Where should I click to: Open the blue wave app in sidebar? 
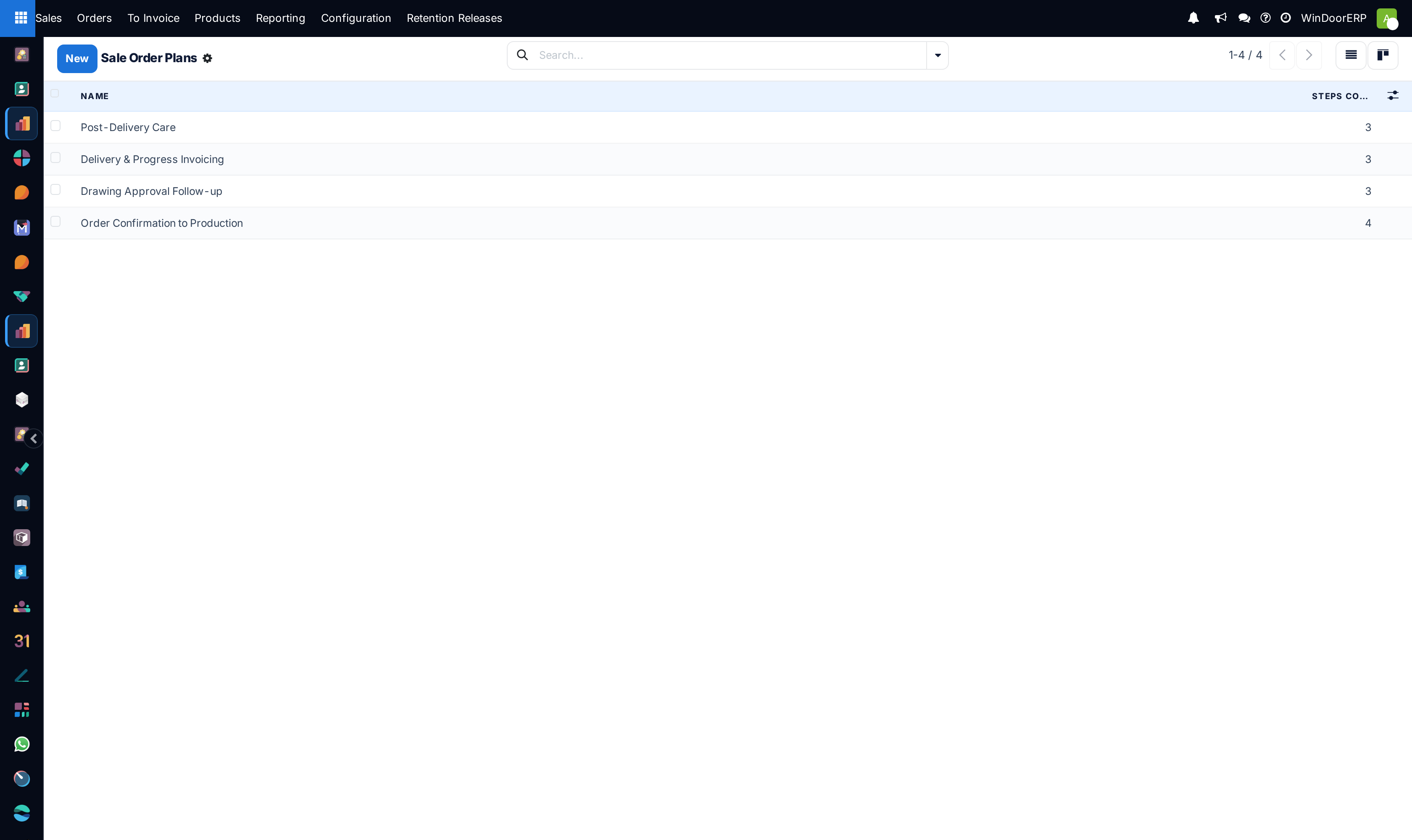(x=21, y=814)
